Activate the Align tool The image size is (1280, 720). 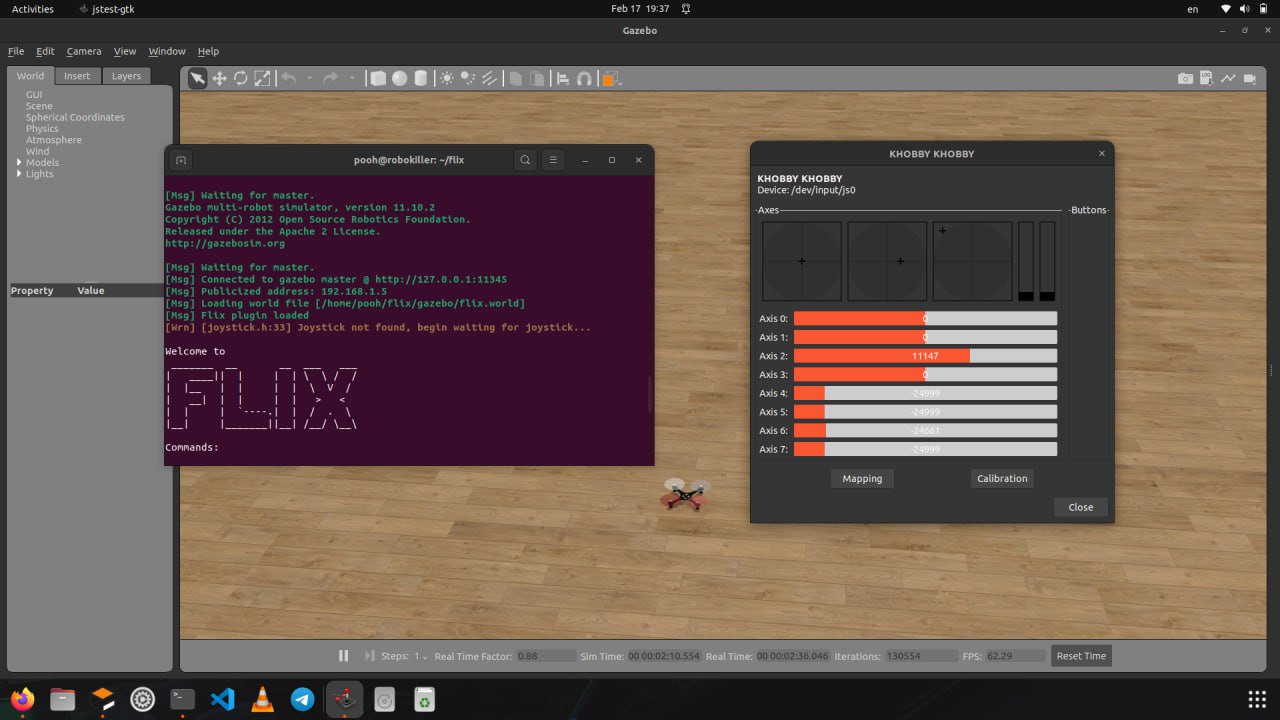(563, 78)
